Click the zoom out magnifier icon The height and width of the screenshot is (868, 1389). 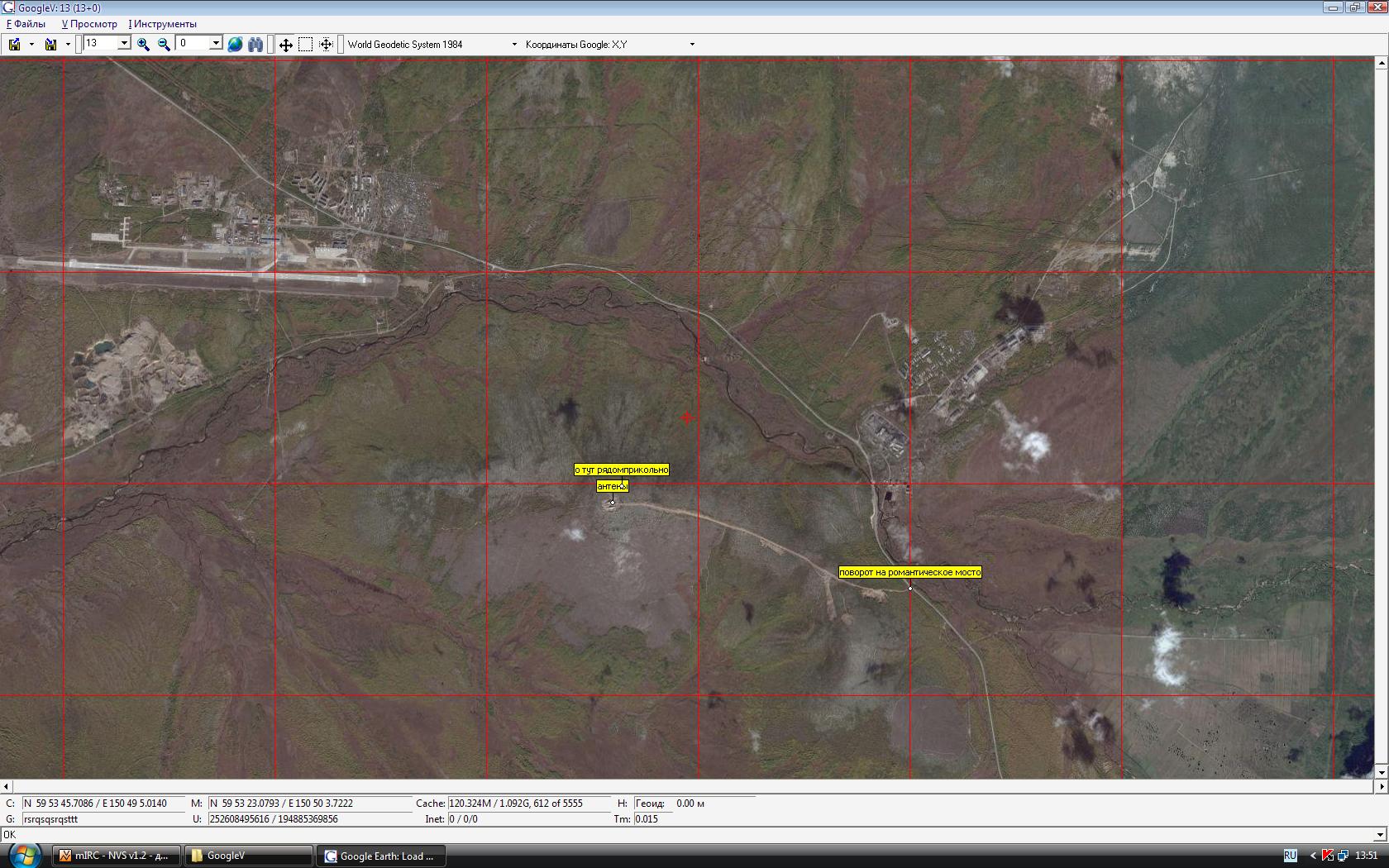click(164, 45)
